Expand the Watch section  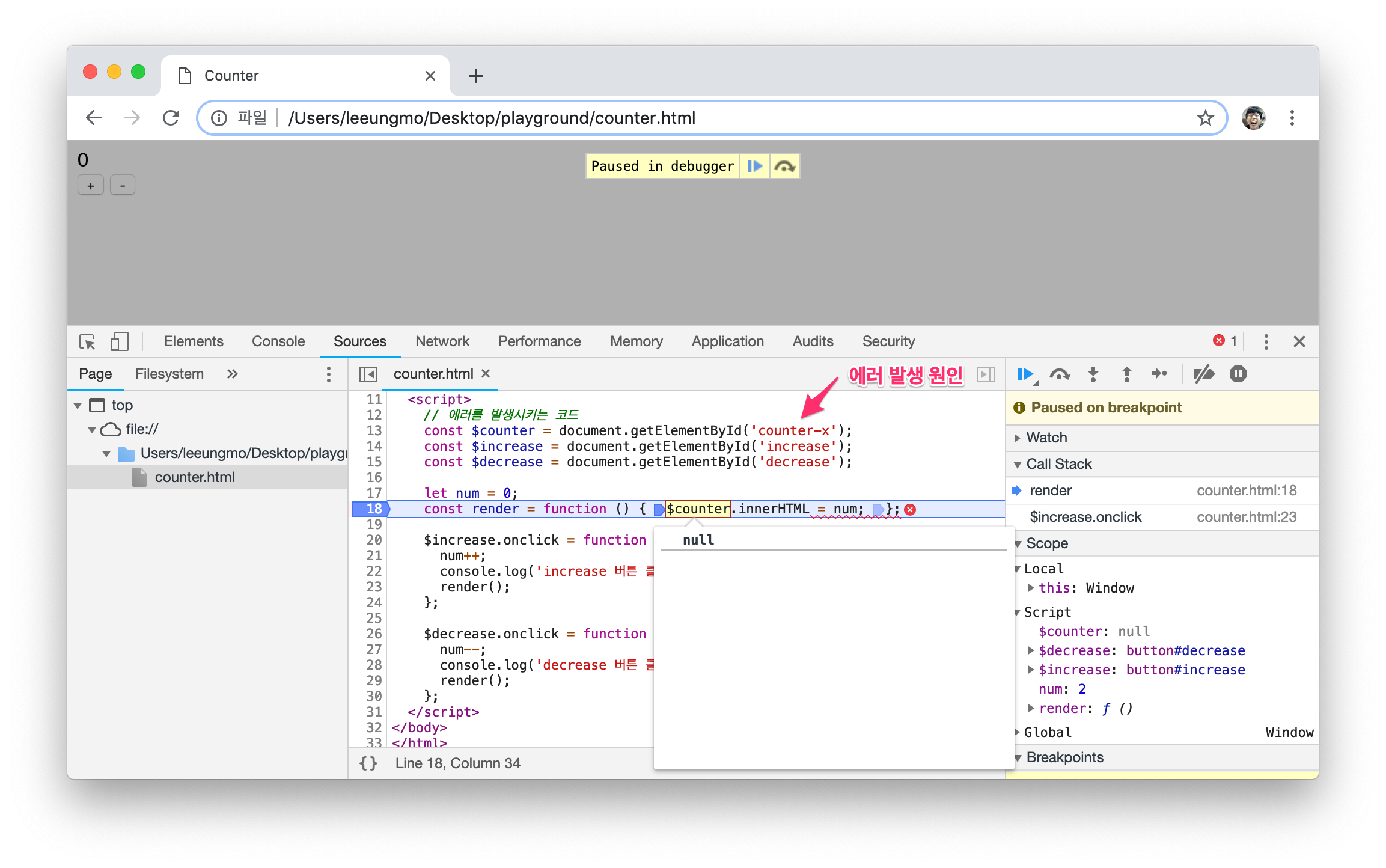[x=1046, y=438]
